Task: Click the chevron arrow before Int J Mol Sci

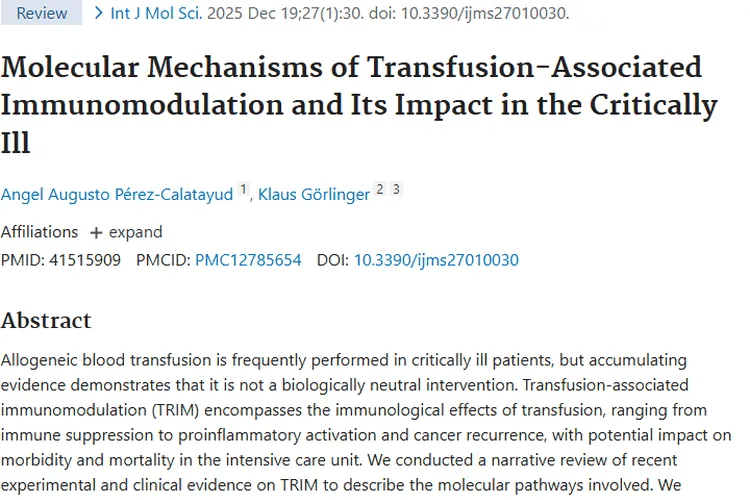Action: tap(98, 13)
